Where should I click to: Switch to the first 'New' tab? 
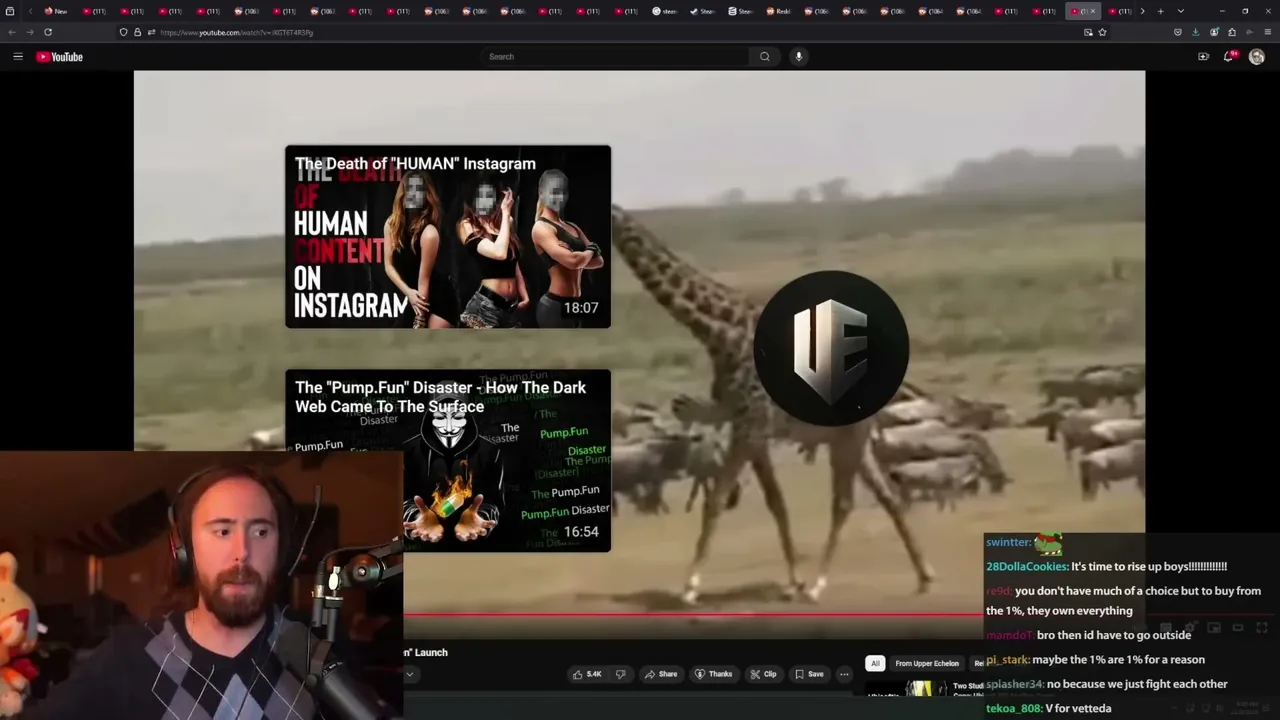click(x=56, y=11)
